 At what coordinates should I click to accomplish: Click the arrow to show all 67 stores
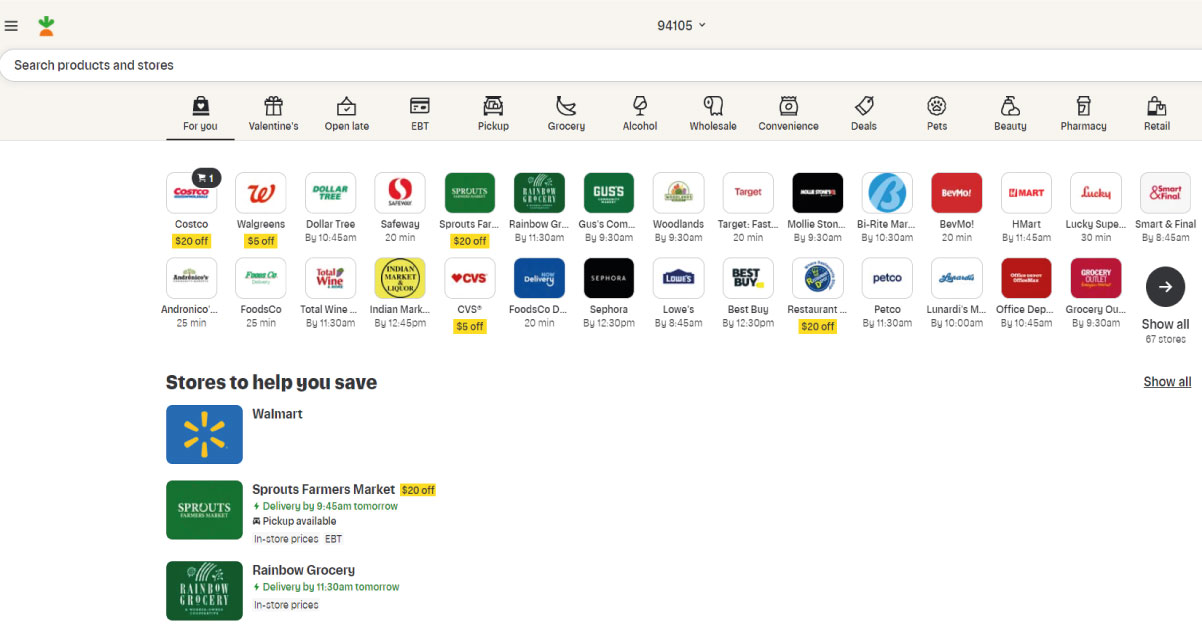point(1165,287)
